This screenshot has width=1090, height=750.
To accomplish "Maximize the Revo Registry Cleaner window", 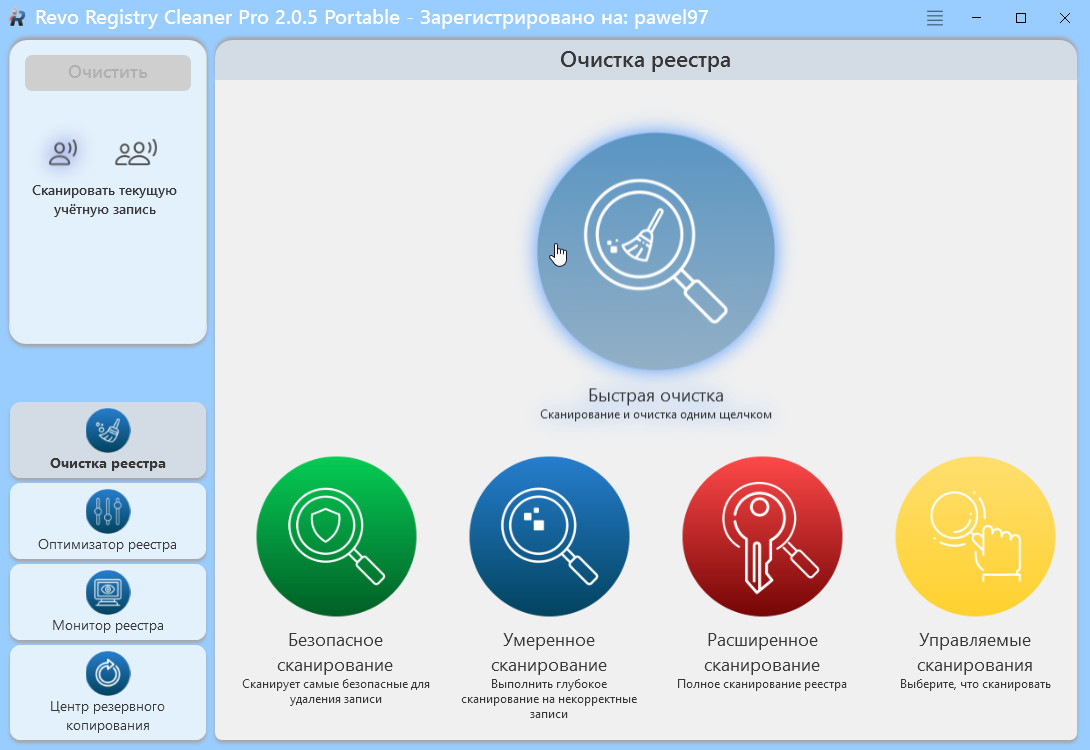I will click(1021, 18).
